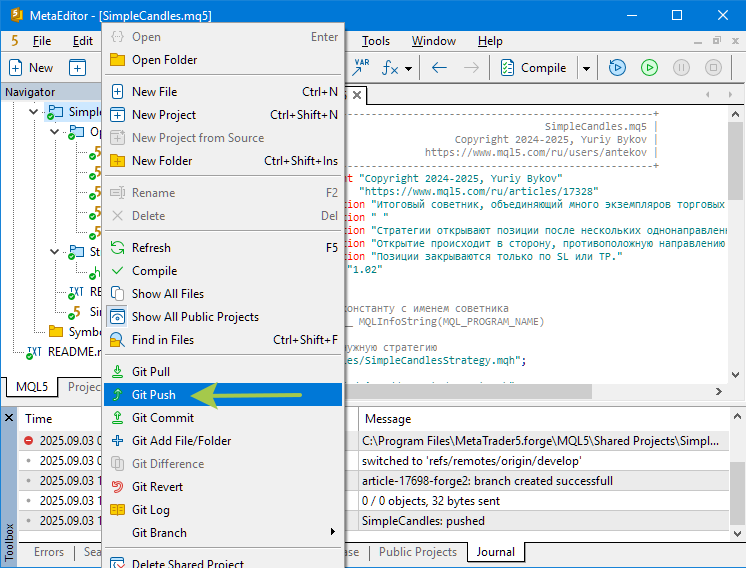
Task: Select New Project in context menu
Action: point(223,115)
